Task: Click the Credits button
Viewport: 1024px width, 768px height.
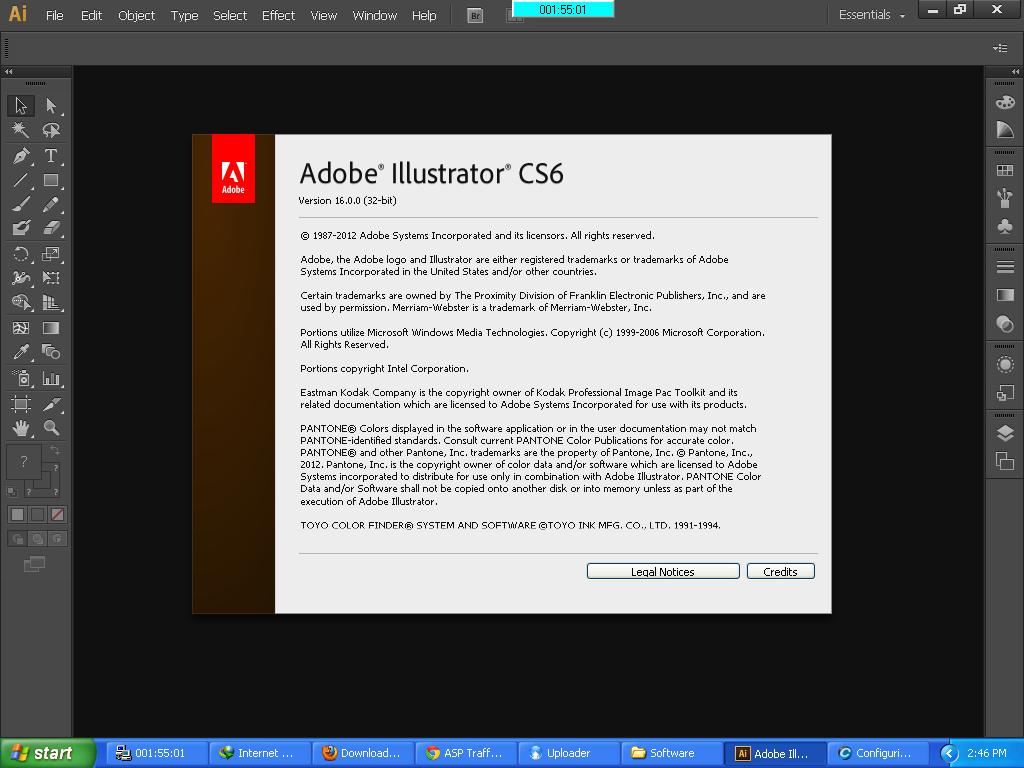Action: 780,571
